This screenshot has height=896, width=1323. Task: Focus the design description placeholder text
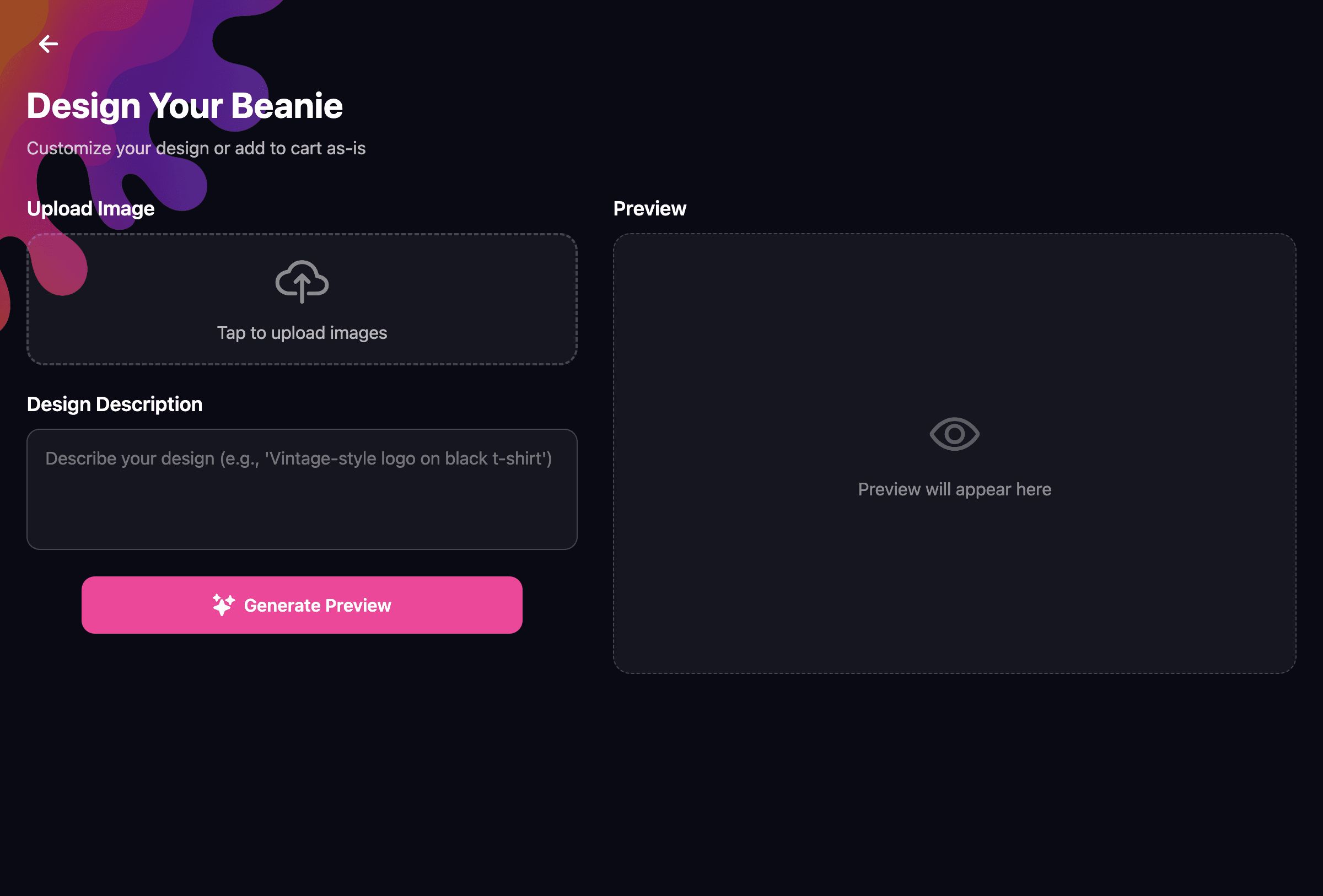[298, 458]
